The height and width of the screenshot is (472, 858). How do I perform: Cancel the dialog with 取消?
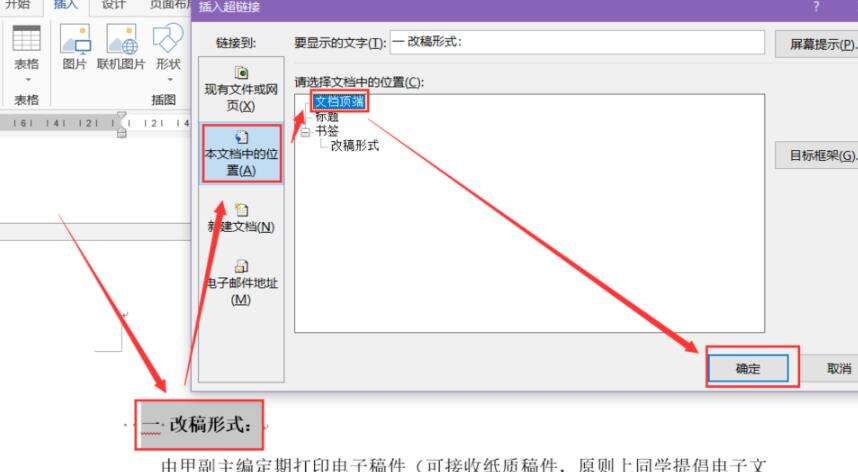831,369
